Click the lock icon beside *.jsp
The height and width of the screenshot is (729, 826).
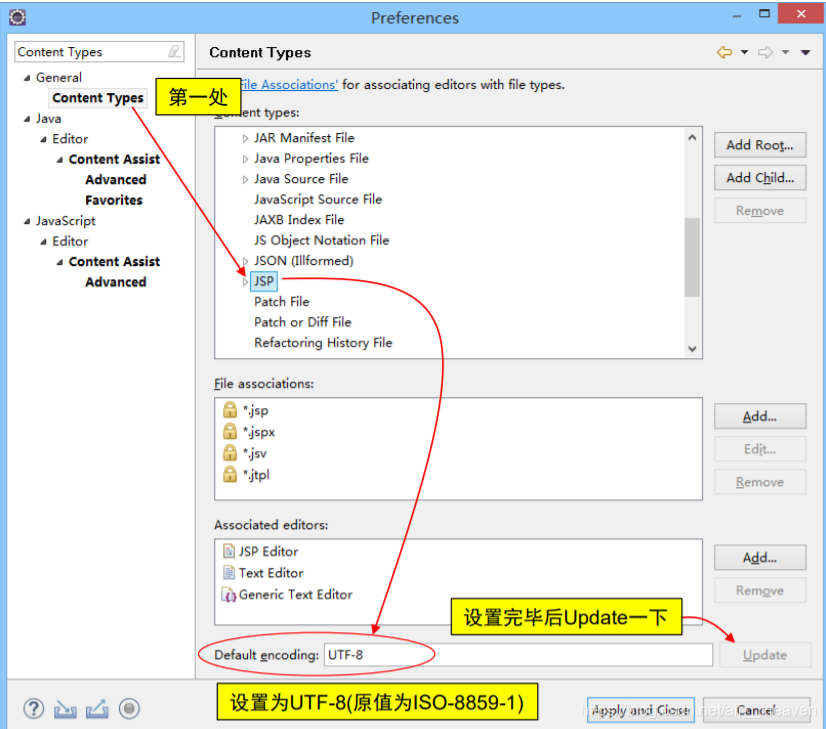[230, 409]
